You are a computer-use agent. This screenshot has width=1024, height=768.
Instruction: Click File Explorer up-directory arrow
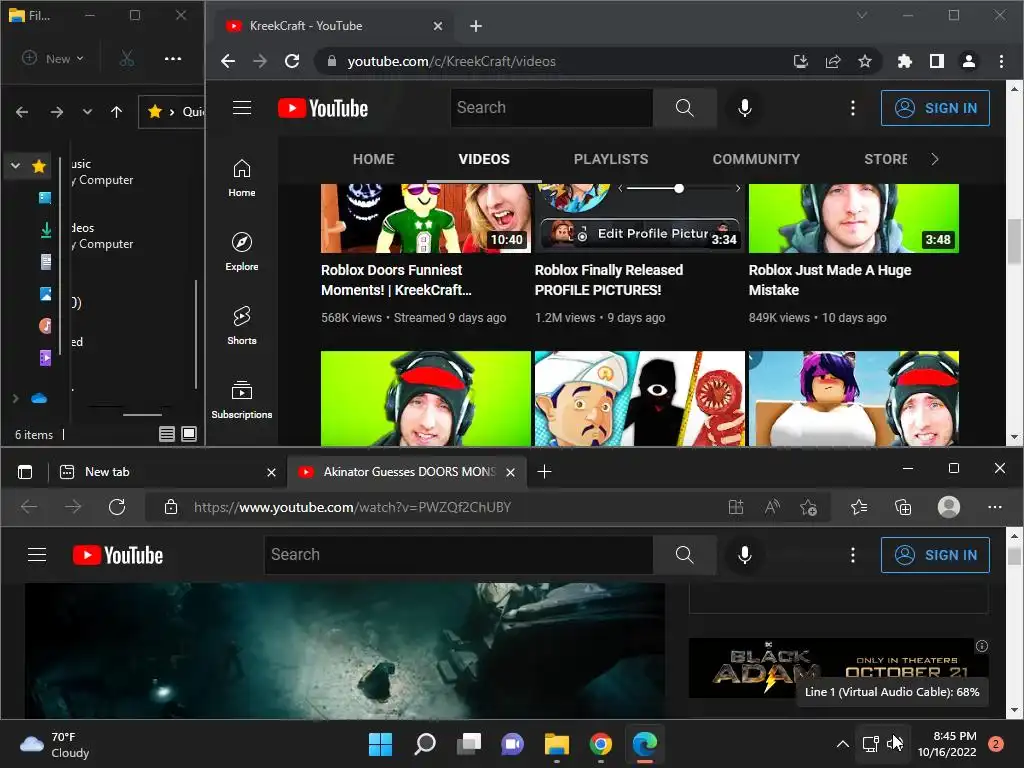tap(116, 112)
